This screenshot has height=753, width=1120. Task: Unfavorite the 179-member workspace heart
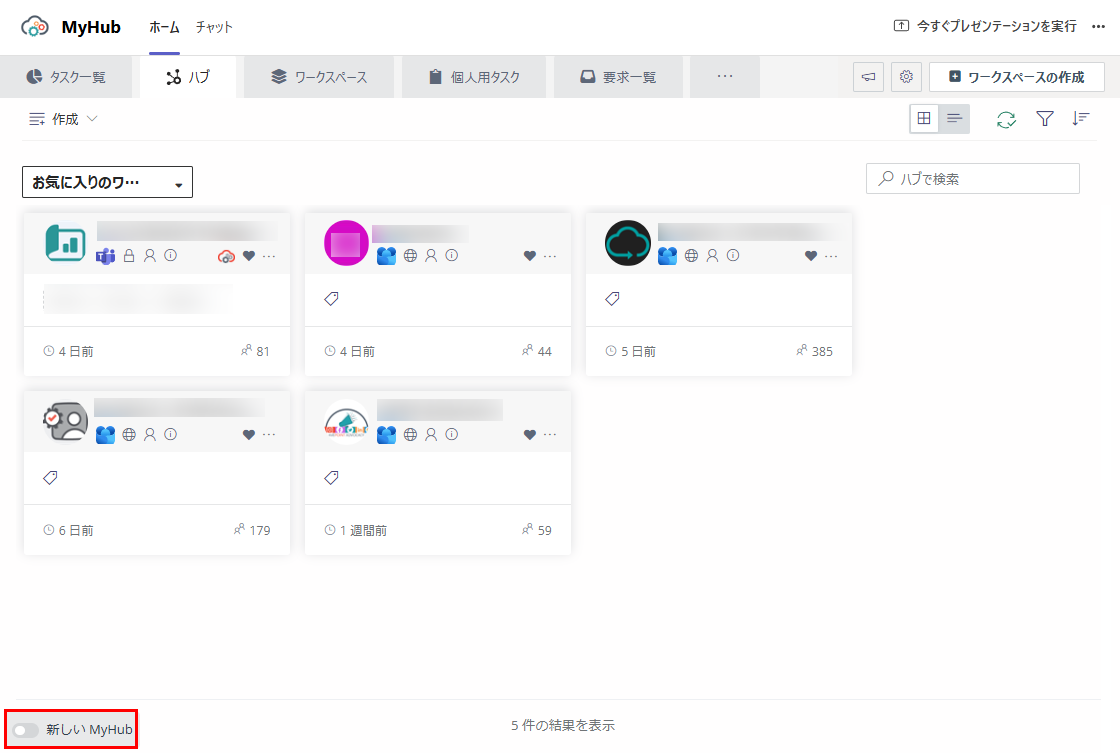[x=249, y=434]
